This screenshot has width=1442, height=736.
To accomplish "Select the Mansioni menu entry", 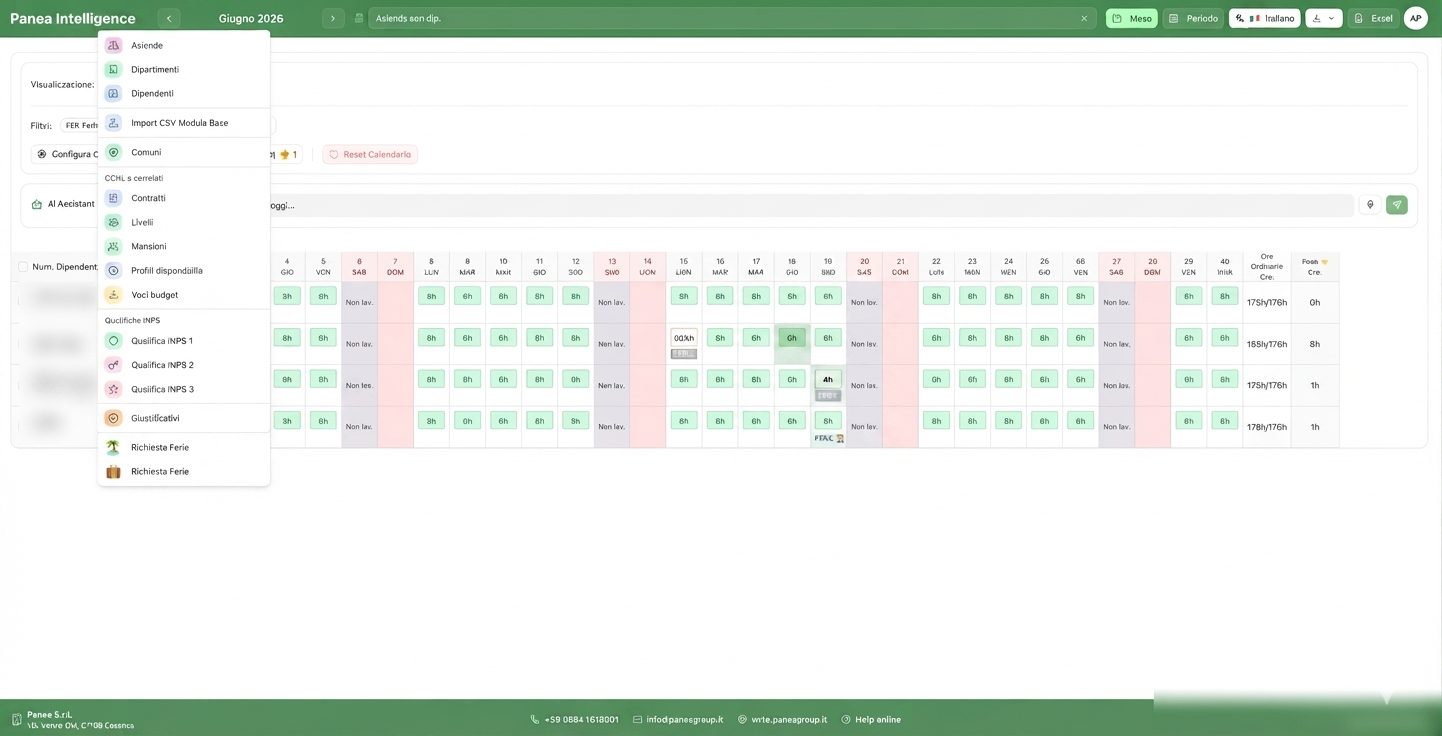I will coord(184,246).
